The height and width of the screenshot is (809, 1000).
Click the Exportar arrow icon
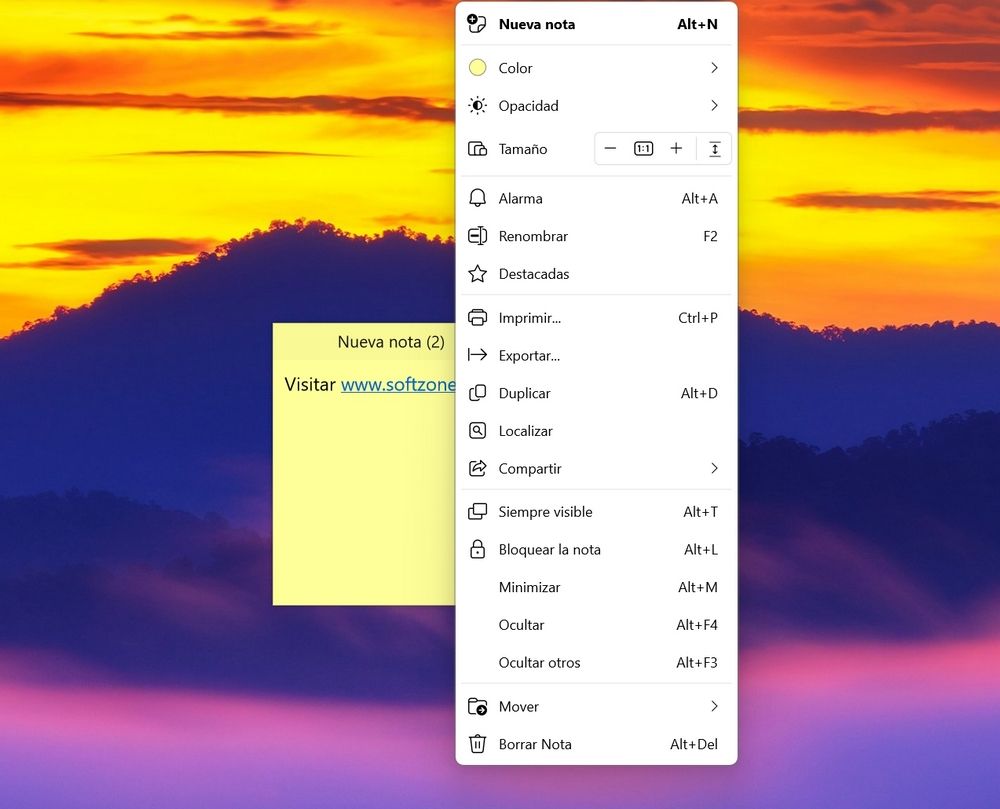pos(478,356)
